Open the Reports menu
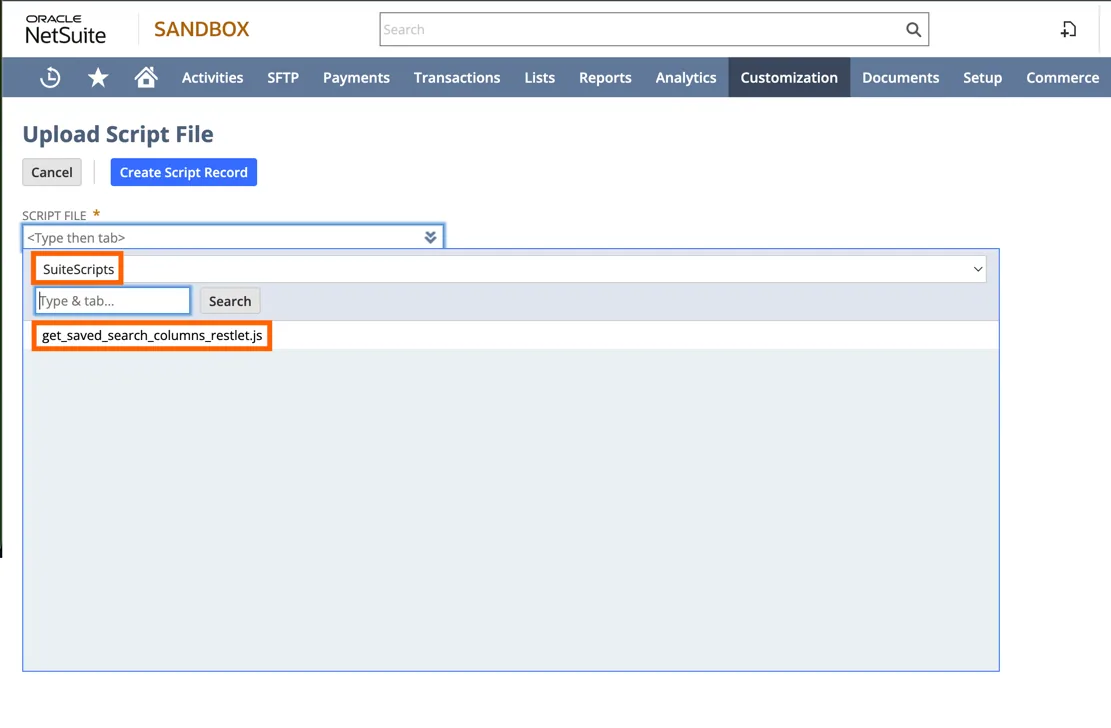Screen dimensions: 1111x728 click(x=605, y=77)
